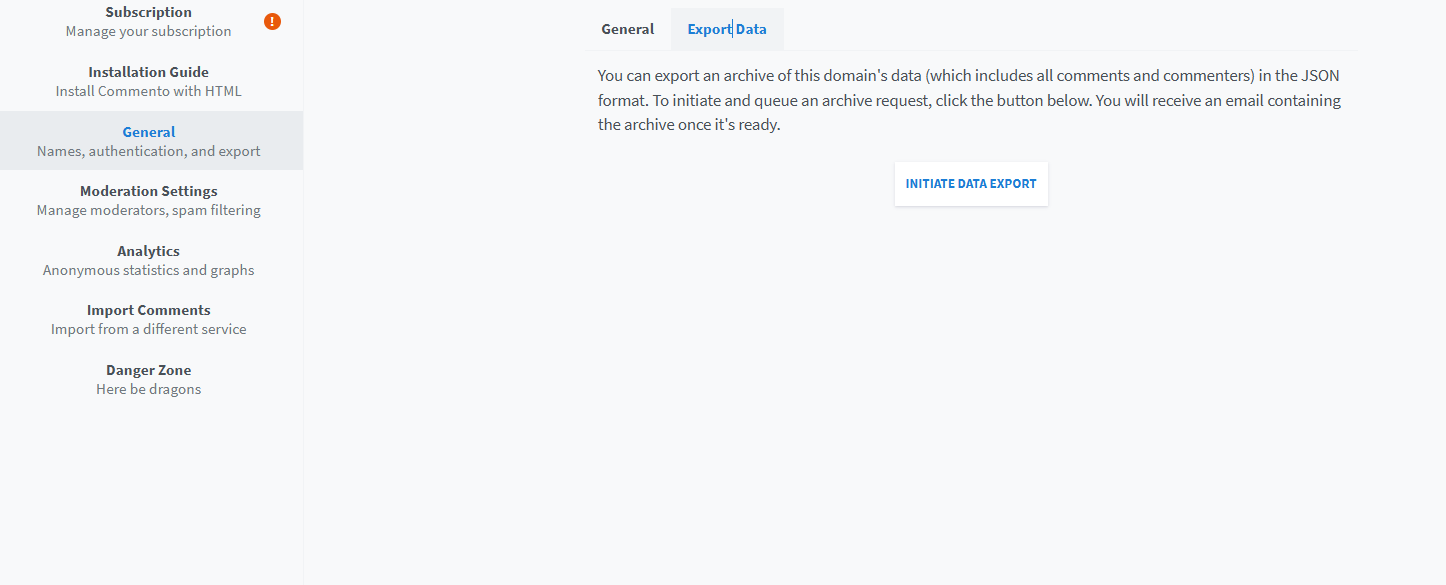
Task: Click "Import from a different service" subtitle
Action: pos(148,329)
